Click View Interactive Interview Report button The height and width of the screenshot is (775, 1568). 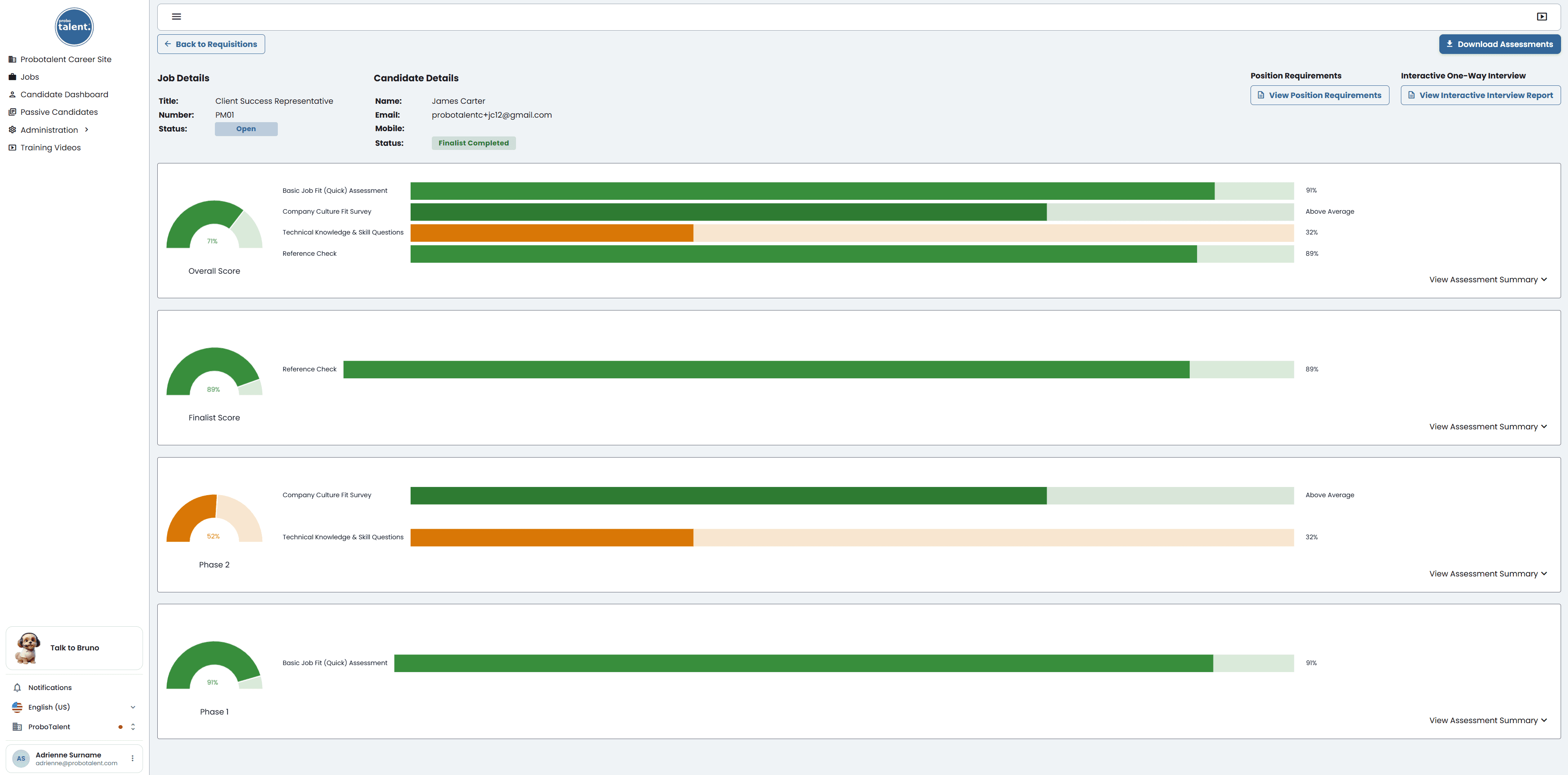click(1480, 95)
